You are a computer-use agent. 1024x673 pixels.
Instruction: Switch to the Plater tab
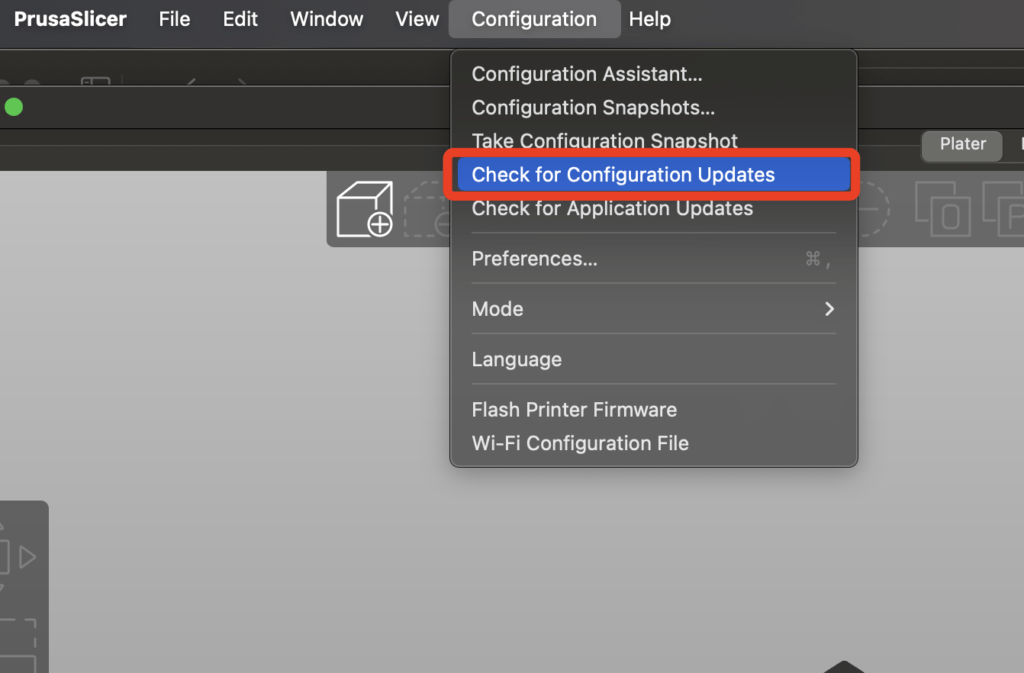962,144
